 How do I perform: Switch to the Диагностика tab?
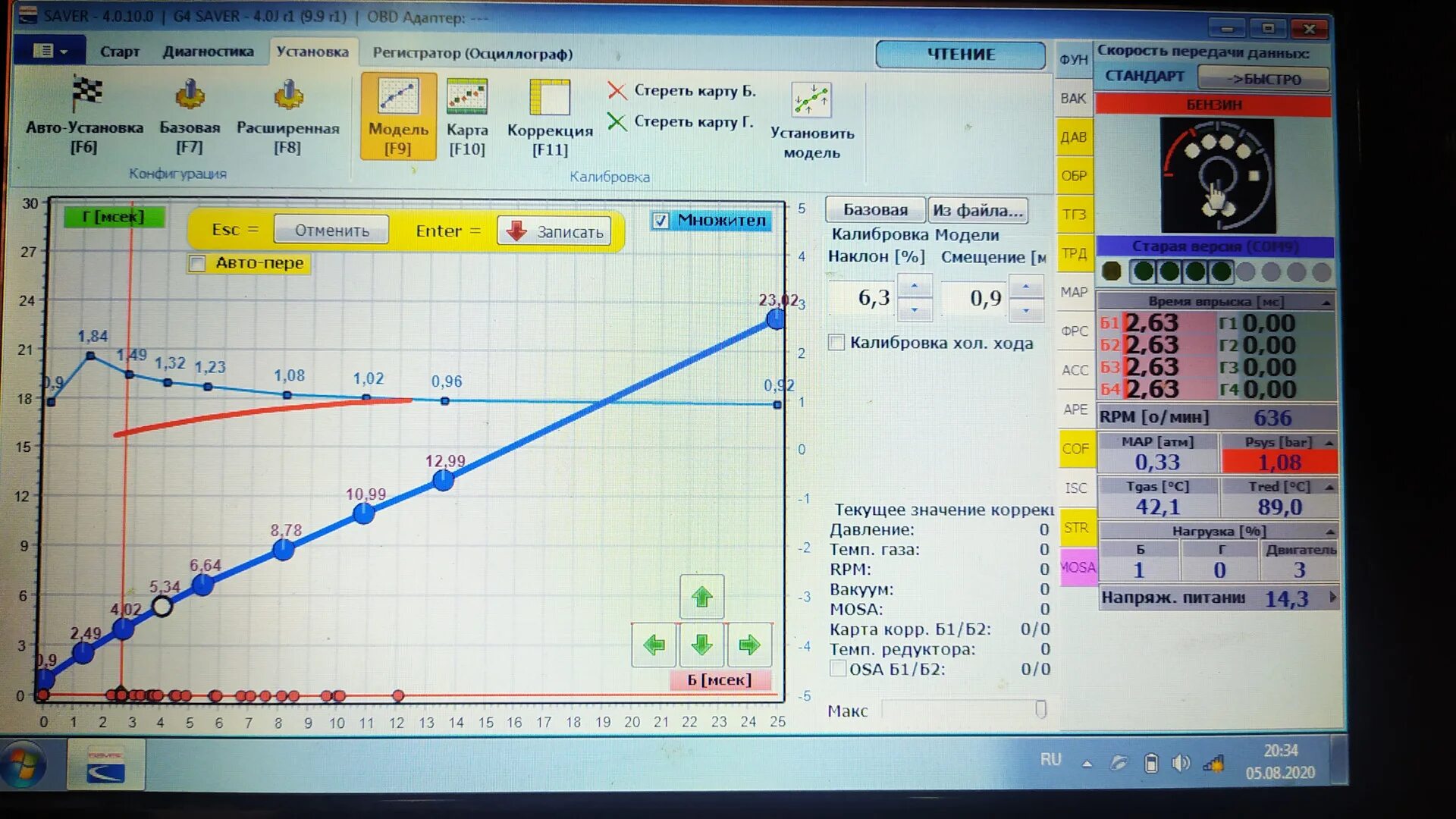[x=208, y=52]
